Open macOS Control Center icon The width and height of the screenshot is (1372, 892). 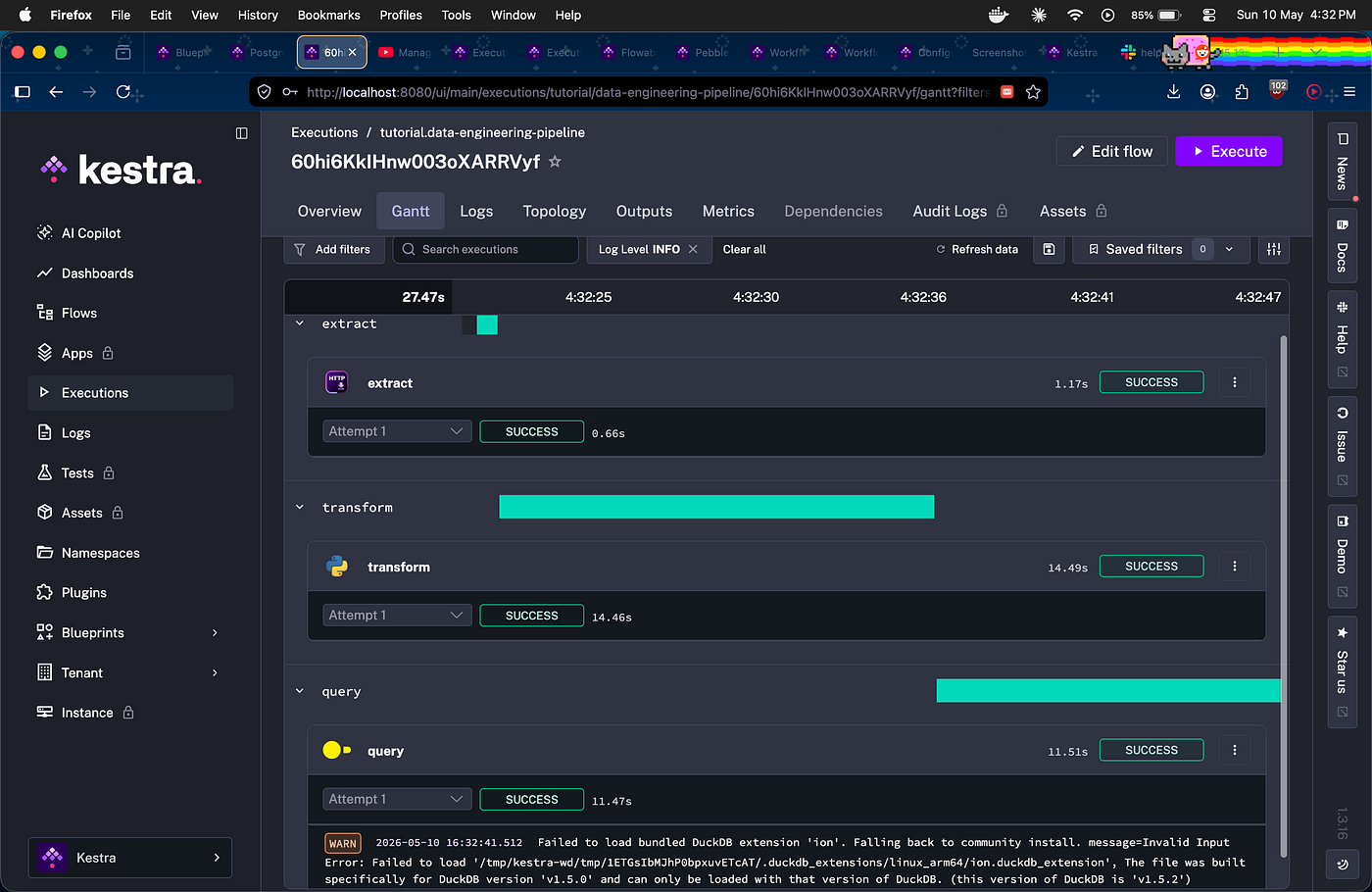(1208, 15)
